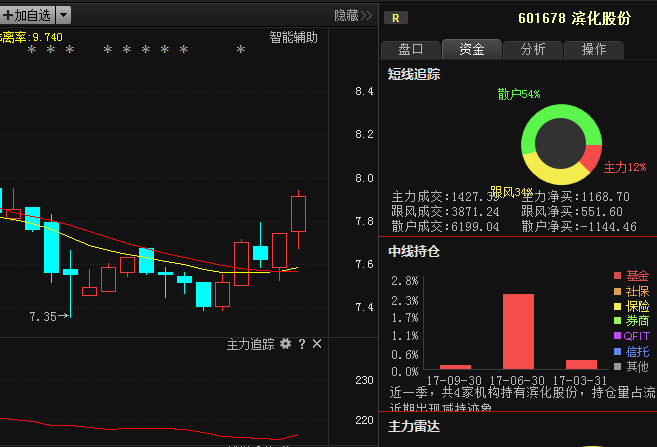This screenshot has height=447, width=657.
Task: Click the 加自选 add-to-watchlist button
Action: coord(27,16)
